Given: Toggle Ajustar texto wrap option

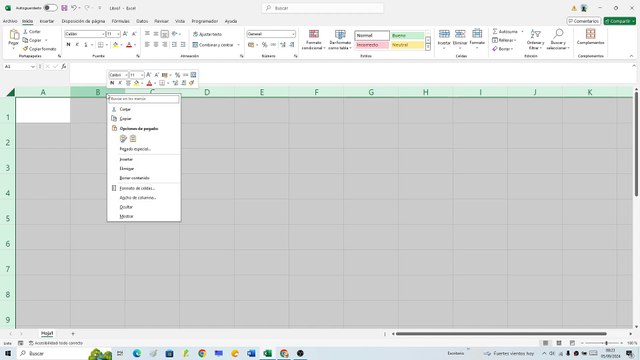Looking at the screenshot, I should (207, 34).
